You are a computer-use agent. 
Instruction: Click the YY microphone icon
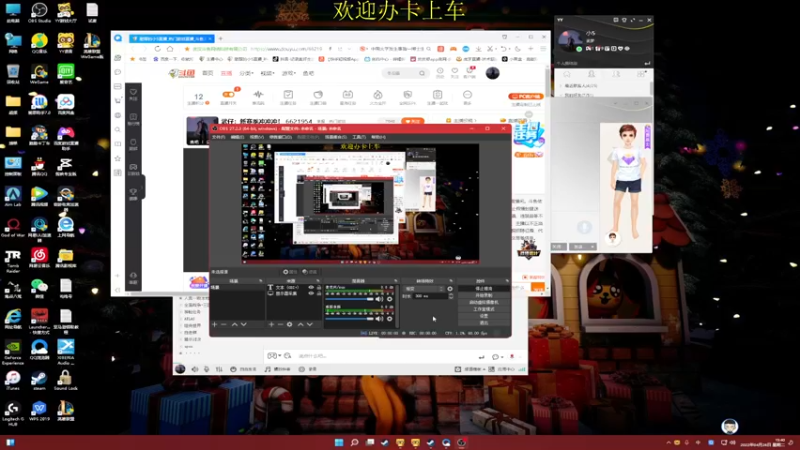tap(207, 369)
